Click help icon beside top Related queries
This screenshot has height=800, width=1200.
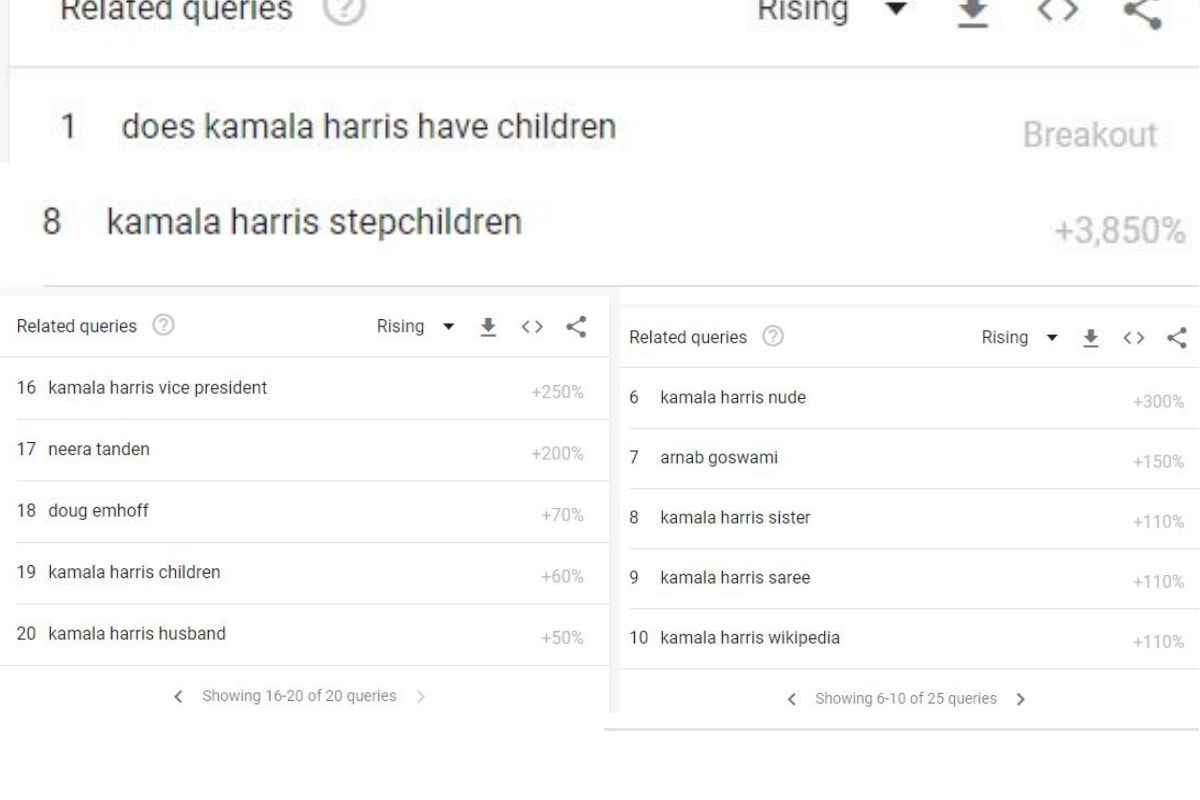pyautogui.click(x=345, y=10)
